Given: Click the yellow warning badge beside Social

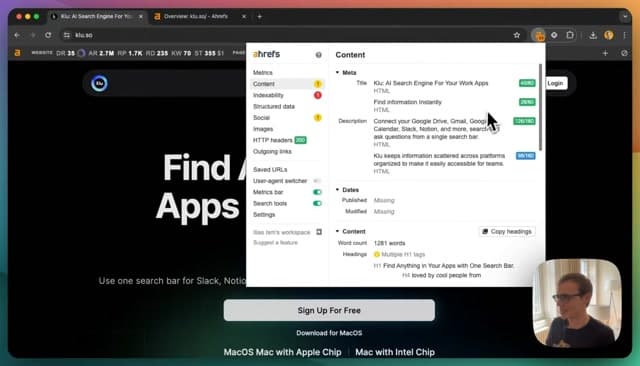Looking at the screenshot, I should (318, 118).
